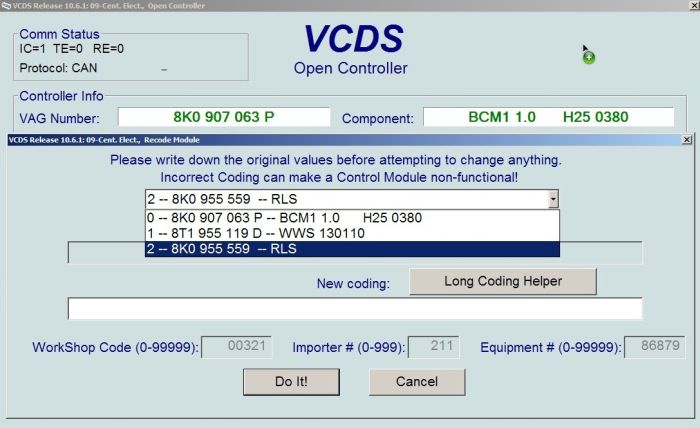This screenshot has width=700, height=428.
Task: Select highlighted module 2 -- 8K0 955 559 RLS
Action: 352,249
